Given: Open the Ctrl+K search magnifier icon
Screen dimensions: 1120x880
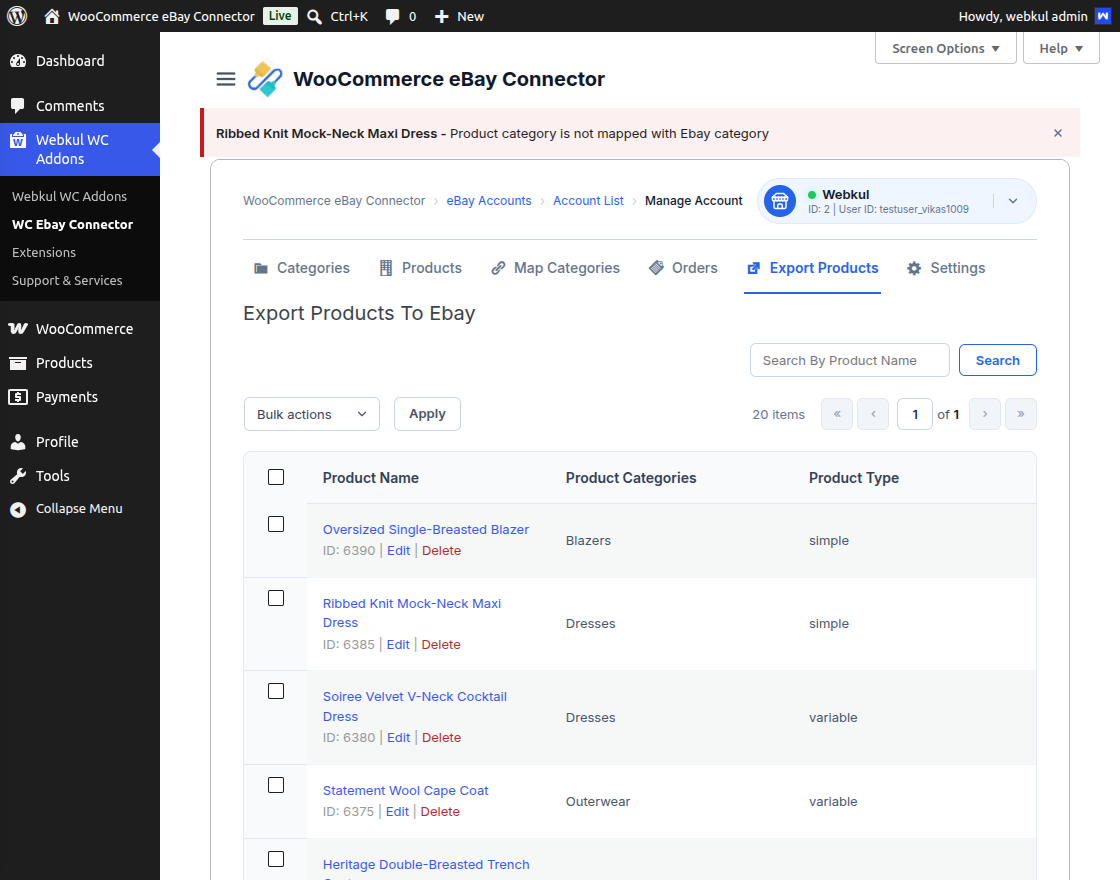Looking at the screenshot, I should tap(314, 16).
